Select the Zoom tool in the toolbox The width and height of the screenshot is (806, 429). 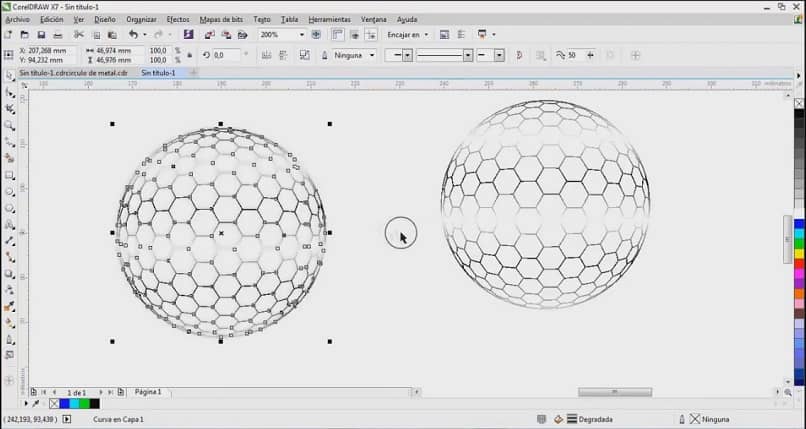[x=10, y=126]
